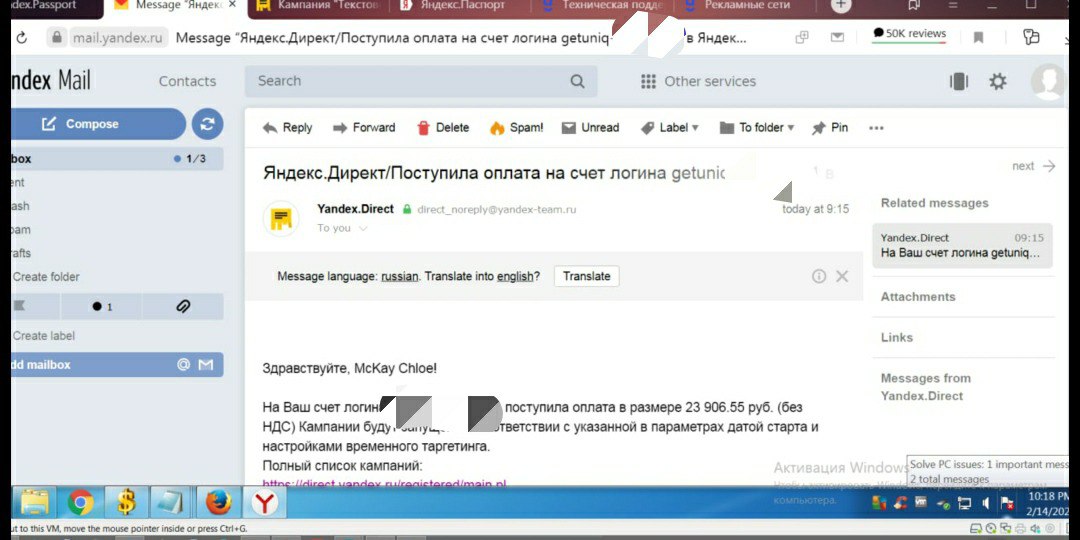Filter messages with attachments paperclip
This screenshot has width=1080, height=540.
[x=183, y=307]
